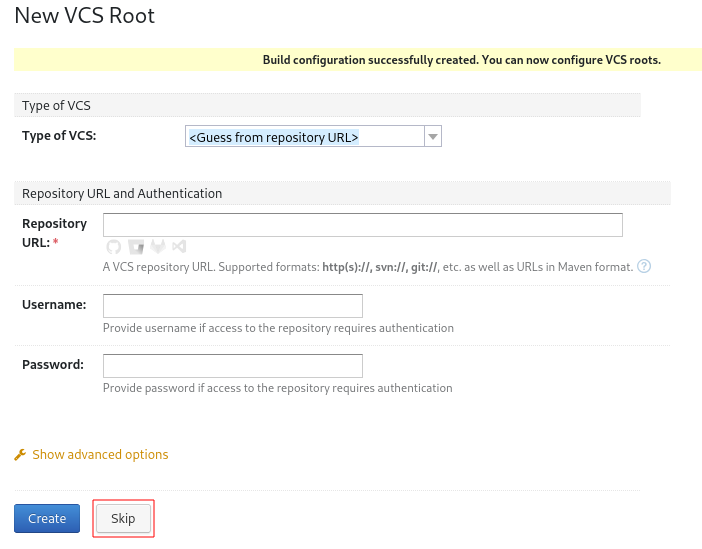Focus the Username input field
This screenshot has height=549, width=702.
pos(233,306)
